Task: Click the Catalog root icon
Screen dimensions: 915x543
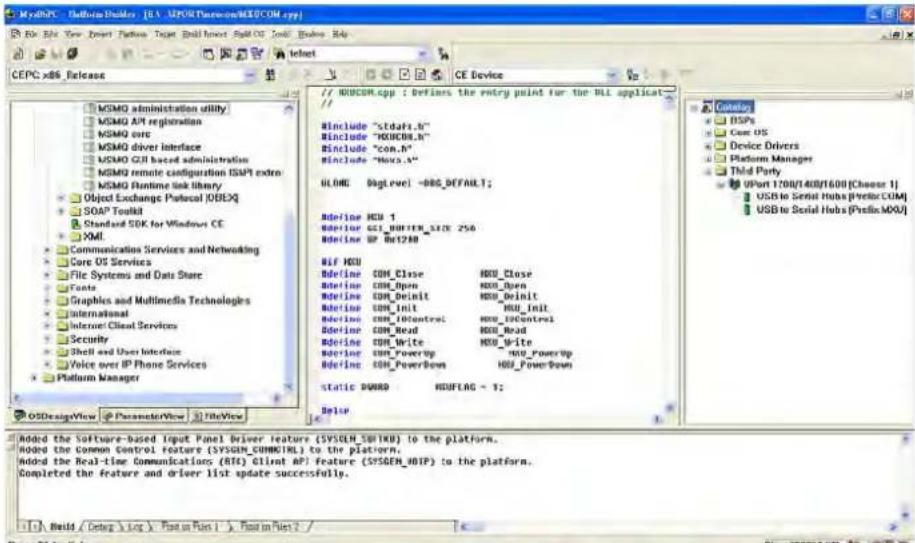Action: pyautogui.click(x=707, y=107)
